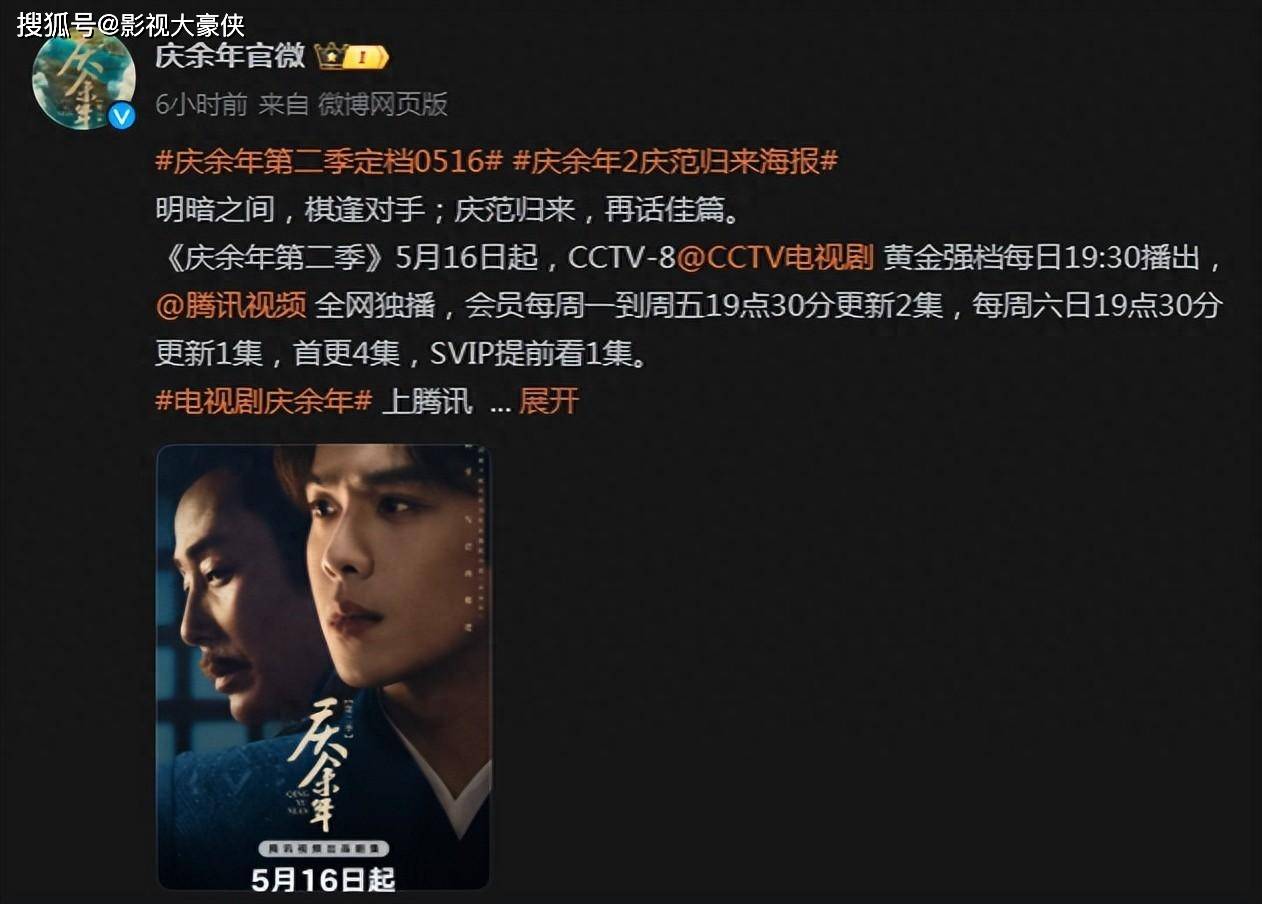Open the 庆余年官微 account name
The image size is (1262, 904).
coord(230,56)
